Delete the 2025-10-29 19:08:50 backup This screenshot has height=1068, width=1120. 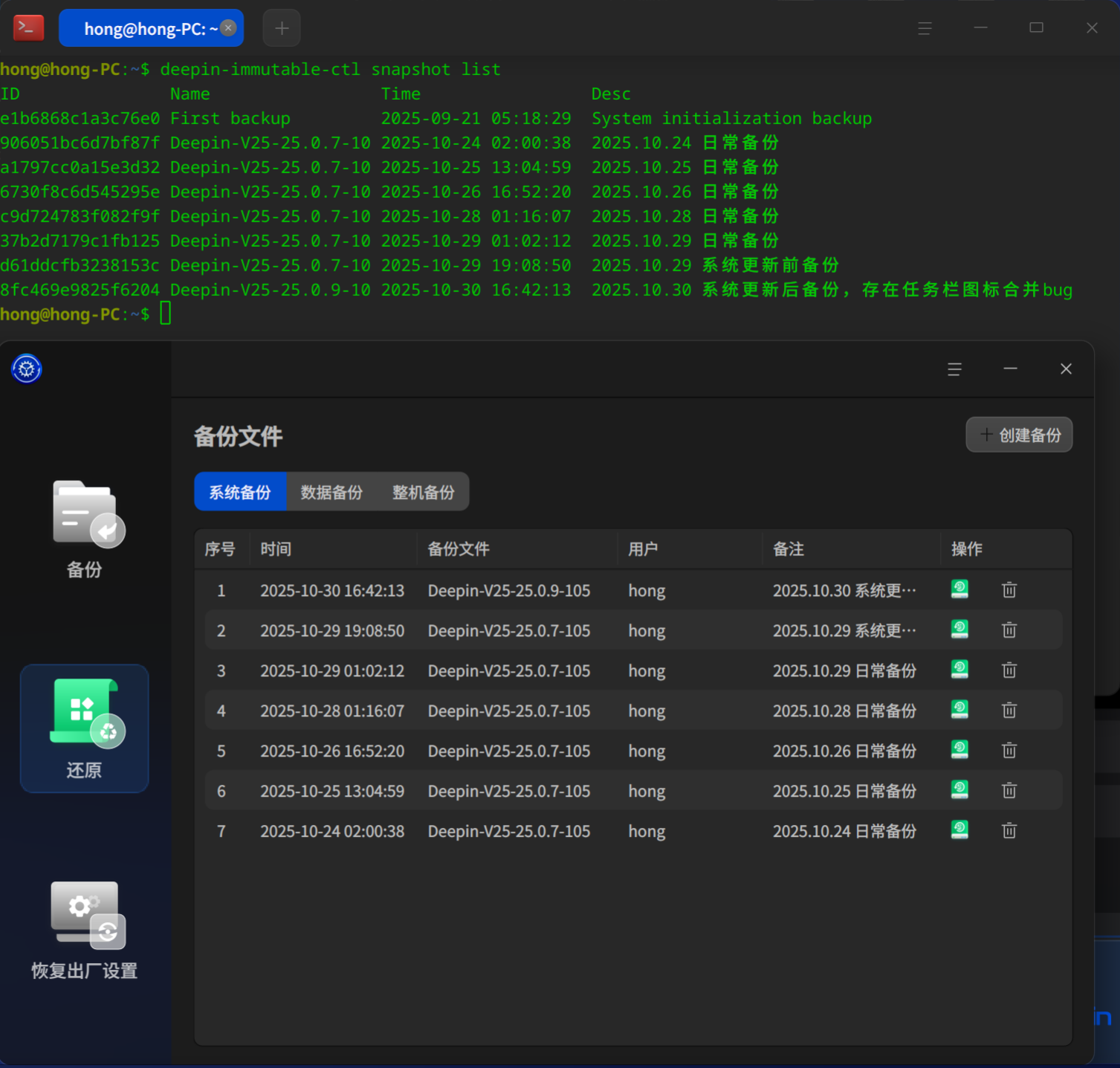(1009, 630)
